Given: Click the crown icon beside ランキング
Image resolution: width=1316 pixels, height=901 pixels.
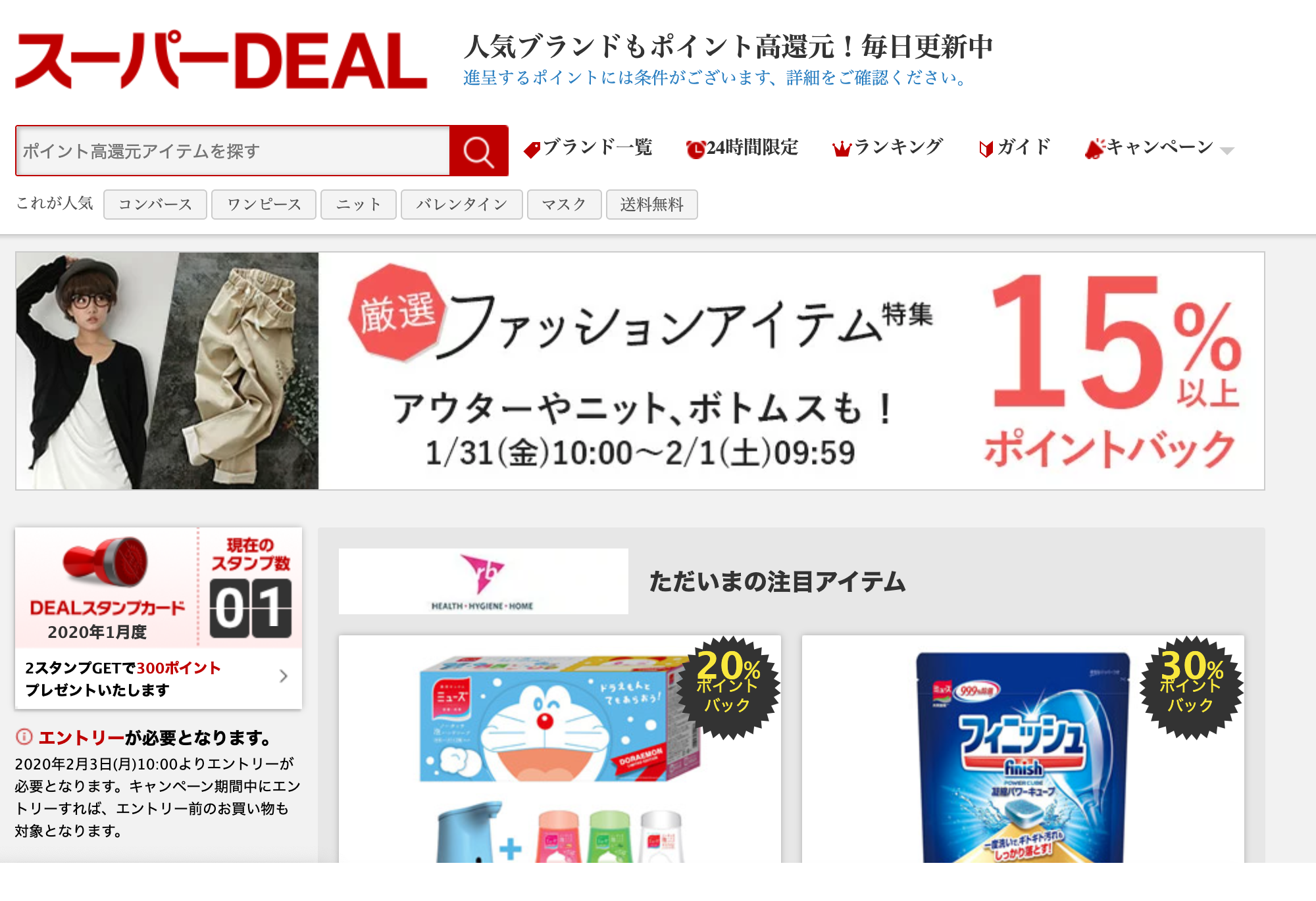Looking at the screenshot, I should pyautogui.click(x=842, y=149).
